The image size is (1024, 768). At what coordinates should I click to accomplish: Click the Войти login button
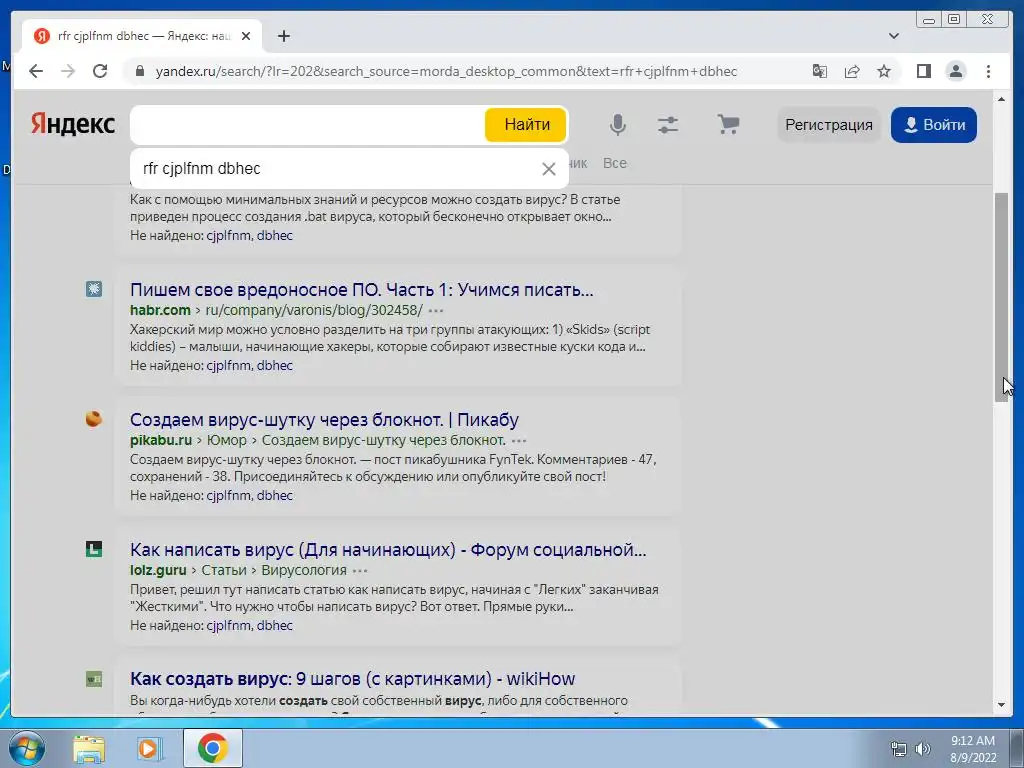click(934, 125)
